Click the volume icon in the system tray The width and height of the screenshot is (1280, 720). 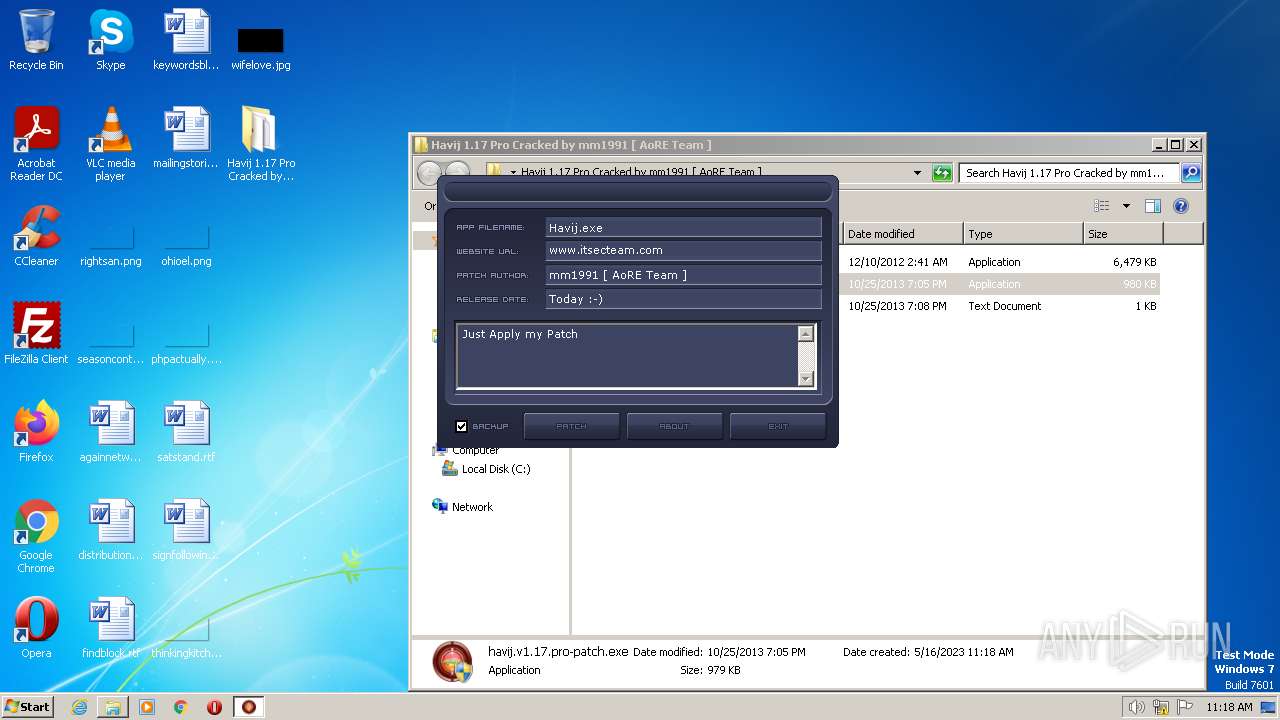(1136, 707)
